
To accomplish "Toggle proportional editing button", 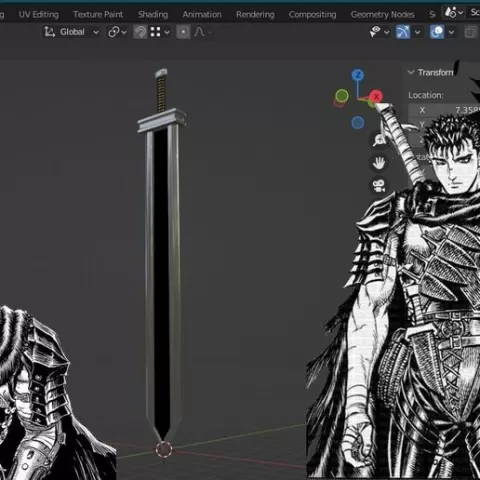I will click(x=183, y=32).
